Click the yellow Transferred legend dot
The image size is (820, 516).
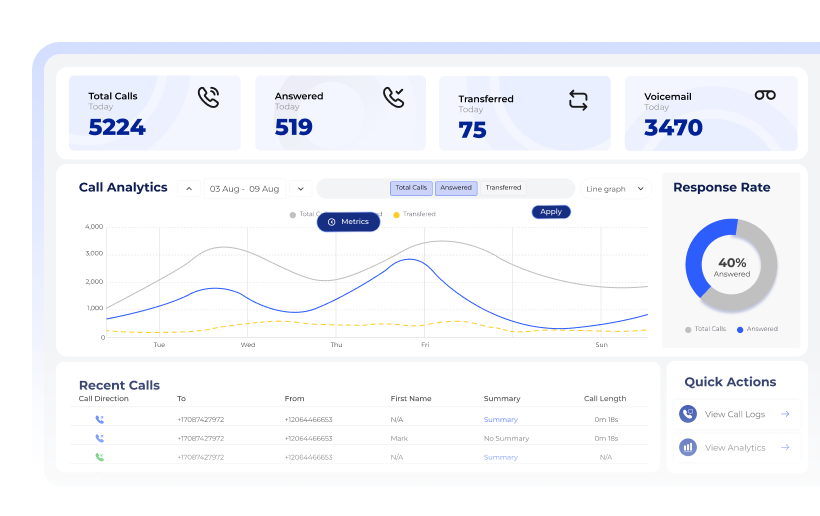[x=396, y=214]
